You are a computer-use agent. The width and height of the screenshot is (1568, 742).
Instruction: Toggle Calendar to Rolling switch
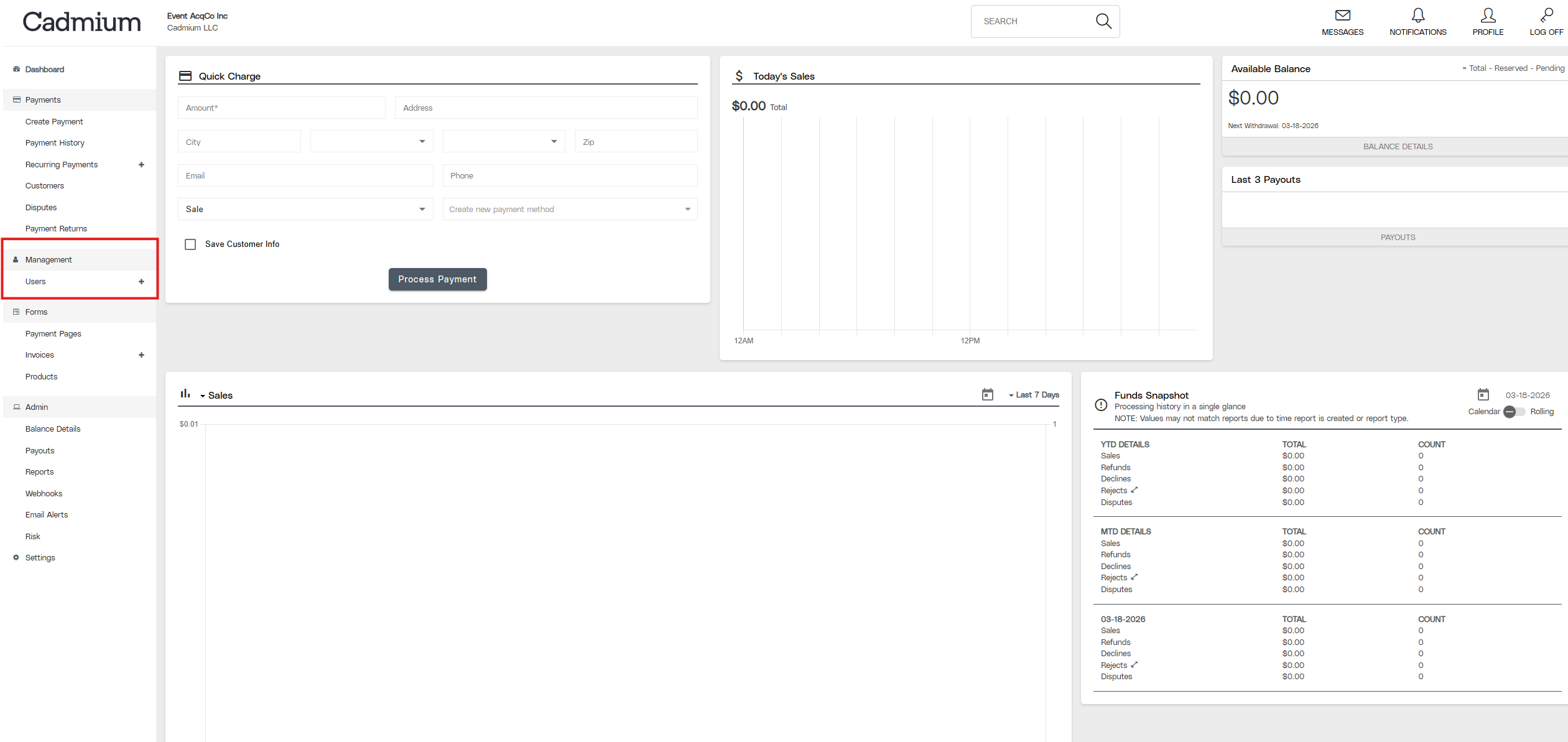click(1514, 412)
